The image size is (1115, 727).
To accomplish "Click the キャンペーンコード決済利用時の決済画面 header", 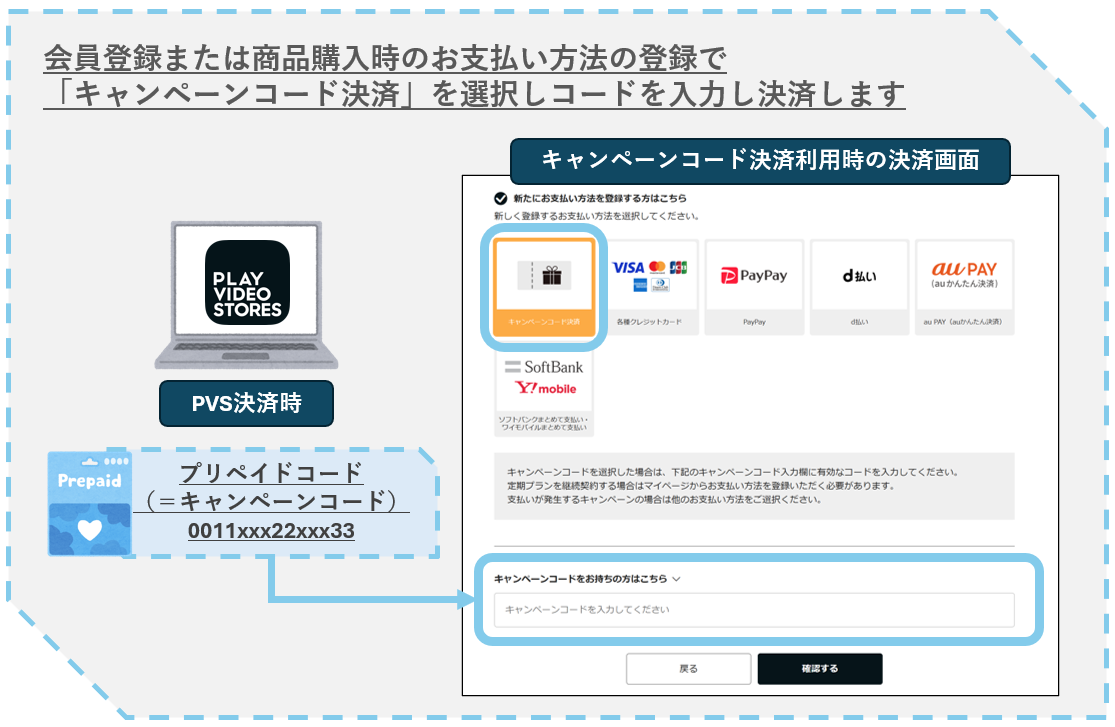I will point(760,160).
